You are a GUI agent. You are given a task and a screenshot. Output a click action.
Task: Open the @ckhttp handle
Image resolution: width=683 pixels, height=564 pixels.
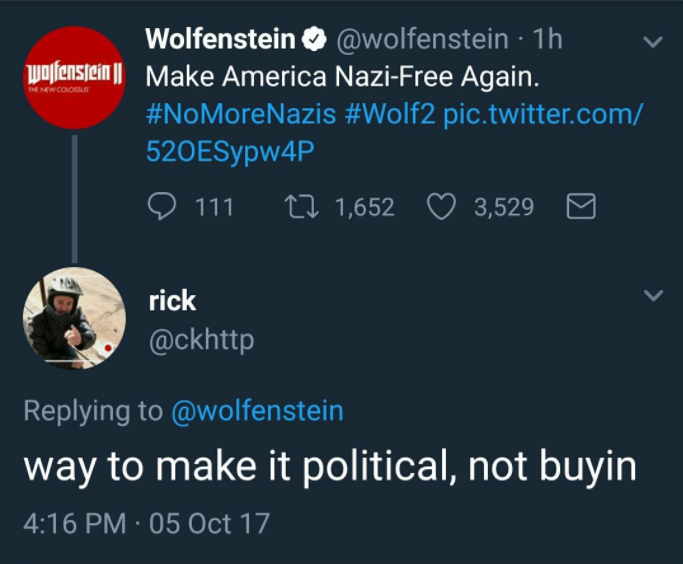[201, 340]
